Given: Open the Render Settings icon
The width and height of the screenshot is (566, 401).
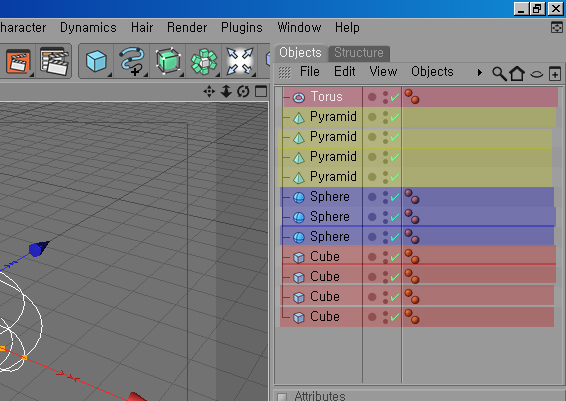Looking at the screenshot, I should tap(53, 61).
